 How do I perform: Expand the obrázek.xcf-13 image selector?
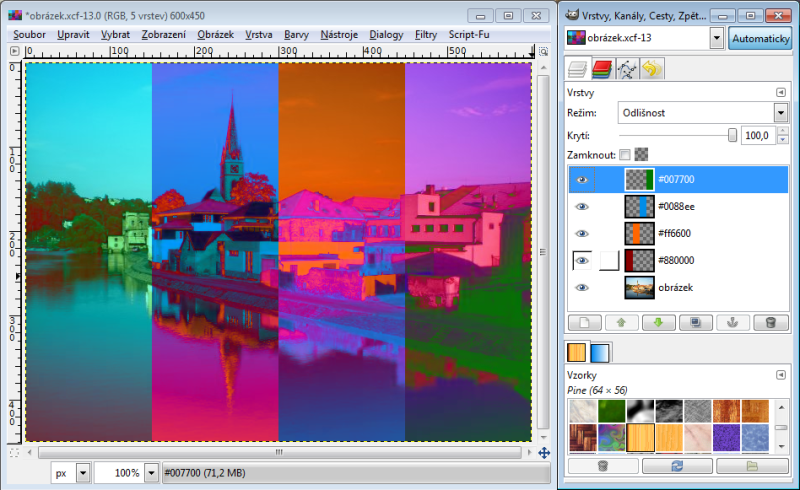point(716,38)
